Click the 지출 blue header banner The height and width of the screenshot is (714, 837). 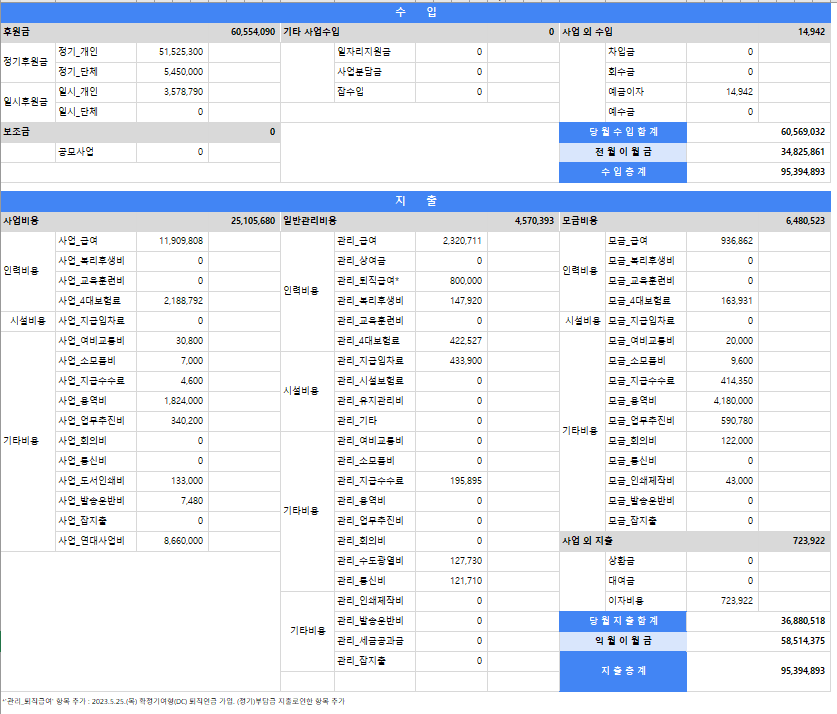(416, 201)
